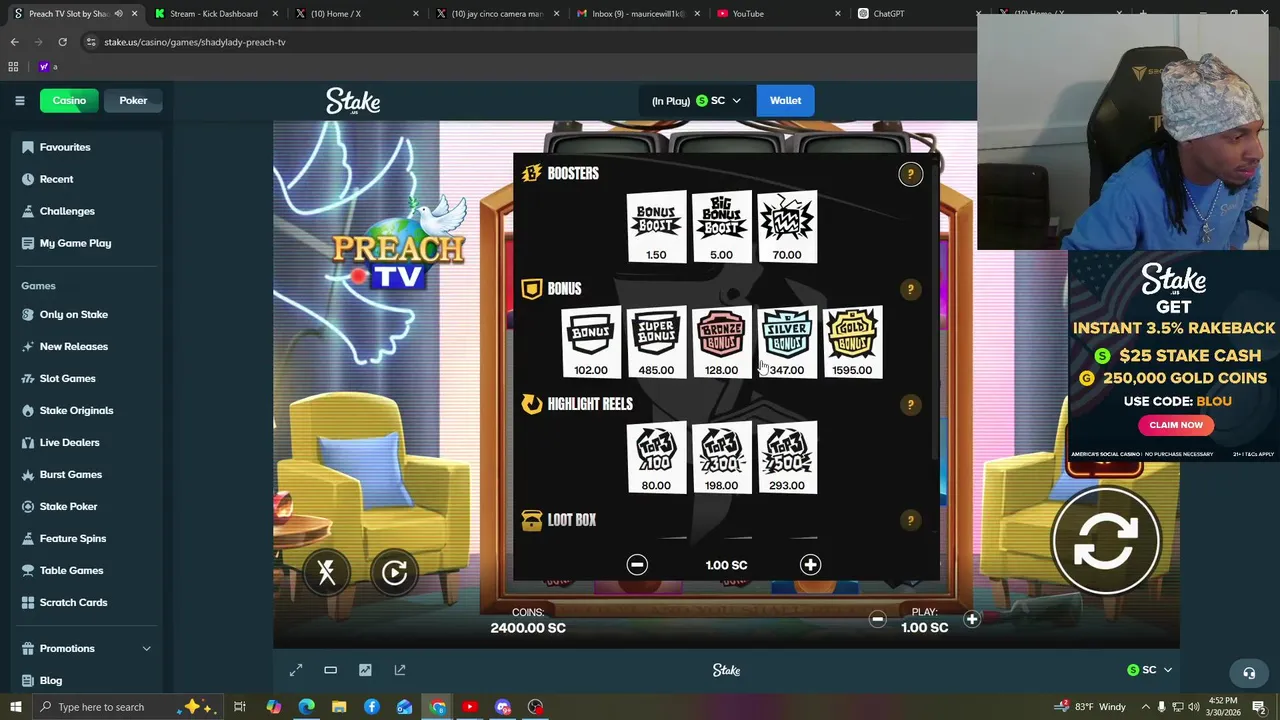The width and height of the screenshot is (1280, 720).
Task: Click the browser address bar
Action: tap(530, 42)
